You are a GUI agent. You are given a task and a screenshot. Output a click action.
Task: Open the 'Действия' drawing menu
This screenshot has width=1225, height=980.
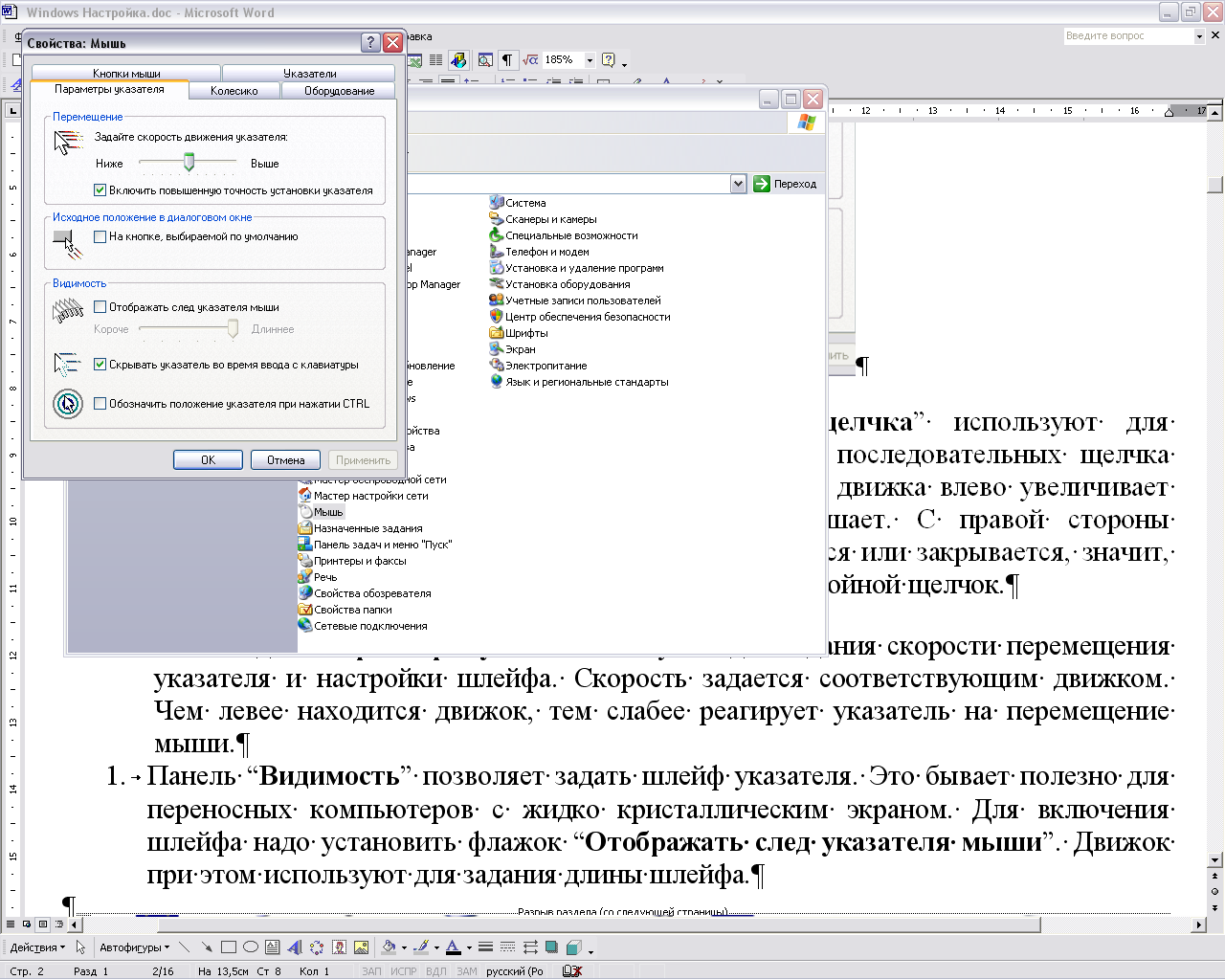tap(37, 947)
